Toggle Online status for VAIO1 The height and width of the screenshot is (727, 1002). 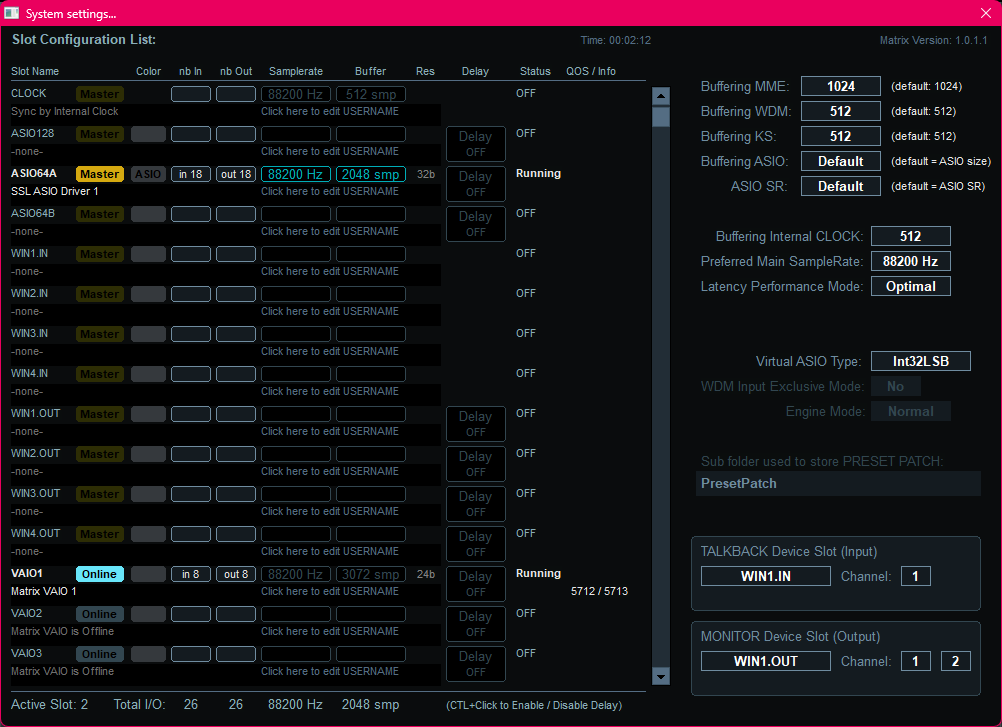[x=98, y=573]
